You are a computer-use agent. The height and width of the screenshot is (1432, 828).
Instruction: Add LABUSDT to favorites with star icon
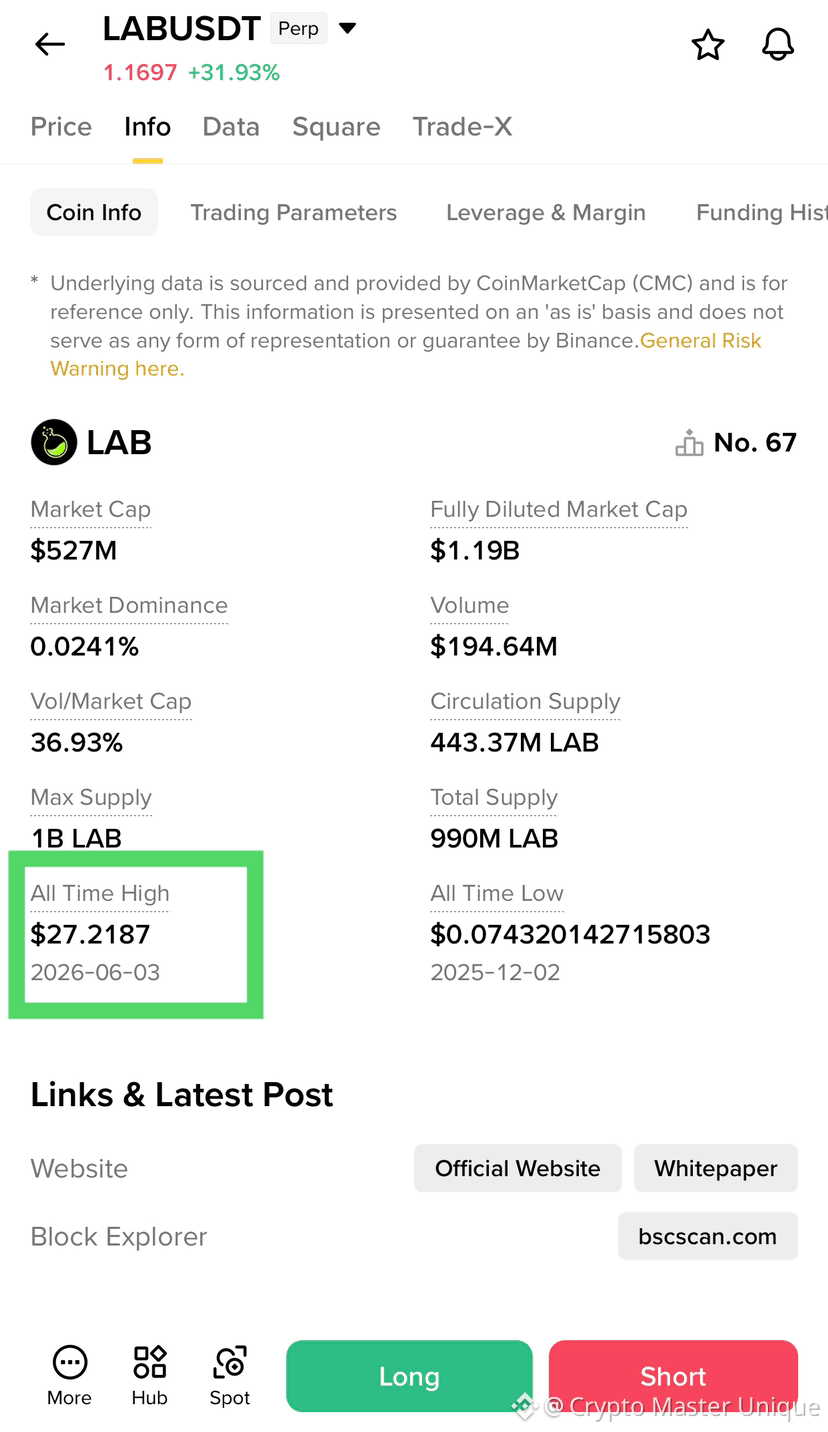[708, 45]
